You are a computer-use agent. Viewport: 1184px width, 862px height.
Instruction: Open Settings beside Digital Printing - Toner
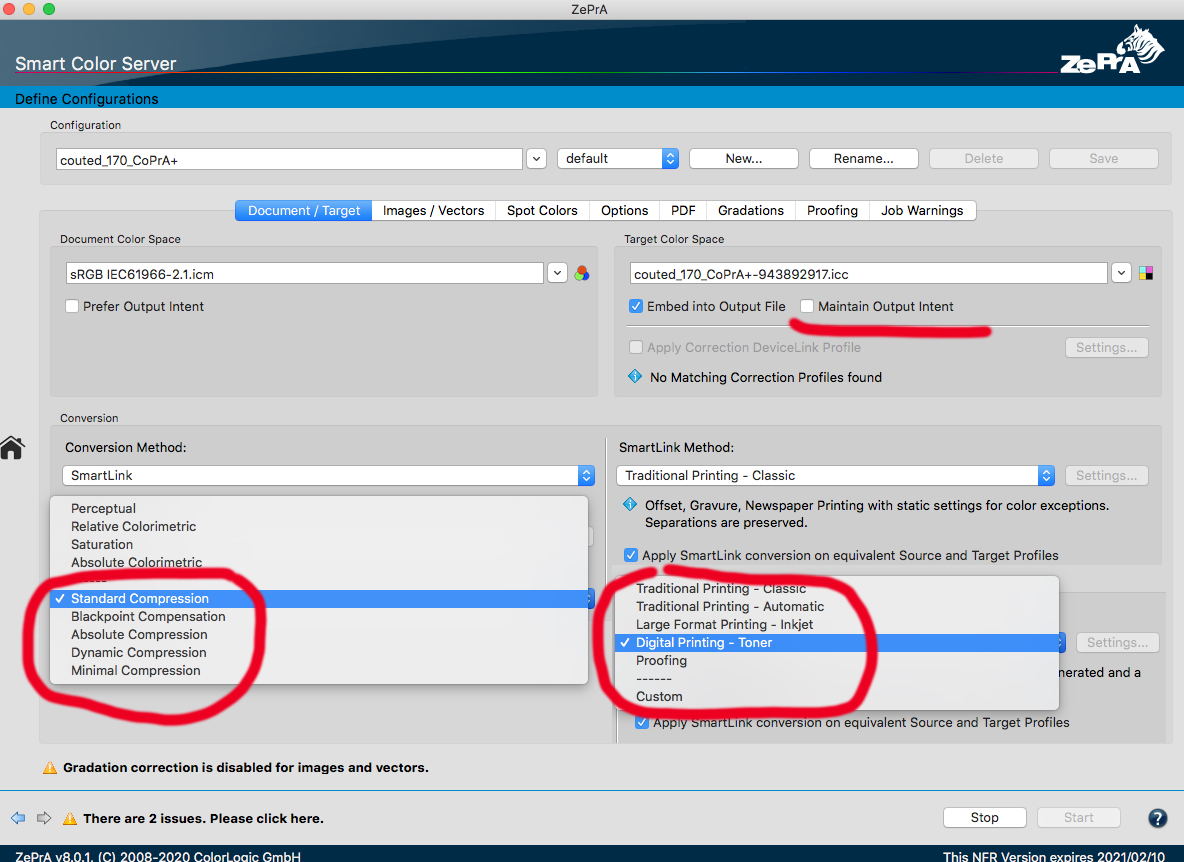1117,643
